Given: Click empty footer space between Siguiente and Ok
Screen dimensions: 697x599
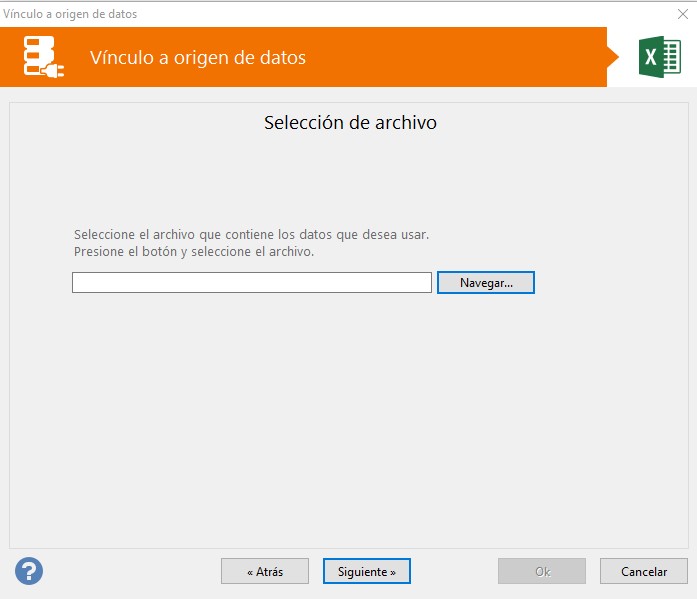Looking at the screenshot, I should click(x=455, y=572).
